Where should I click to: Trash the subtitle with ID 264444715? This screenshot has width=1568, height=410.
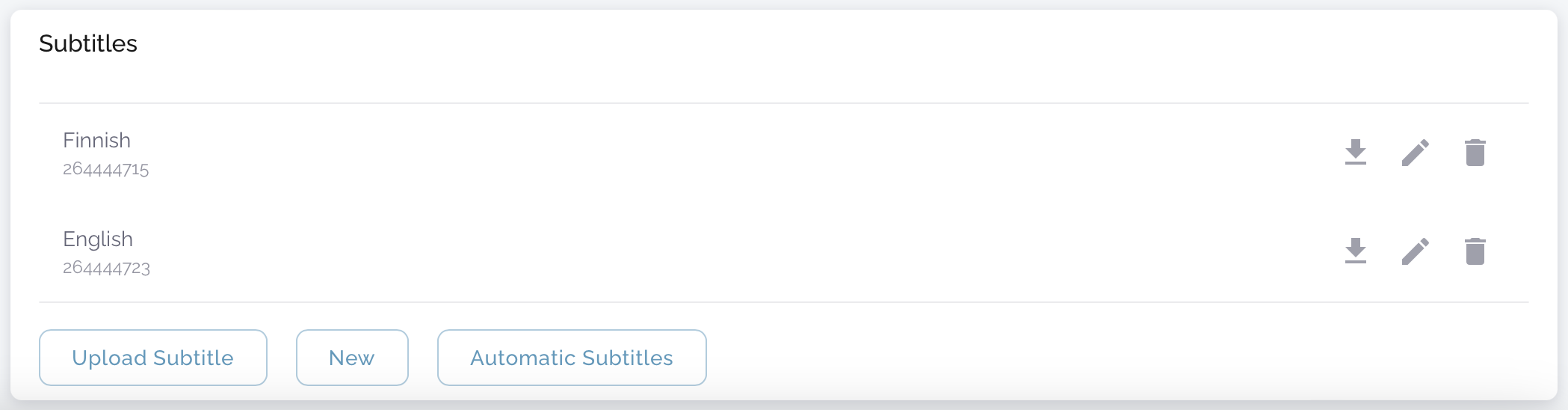1475,153
